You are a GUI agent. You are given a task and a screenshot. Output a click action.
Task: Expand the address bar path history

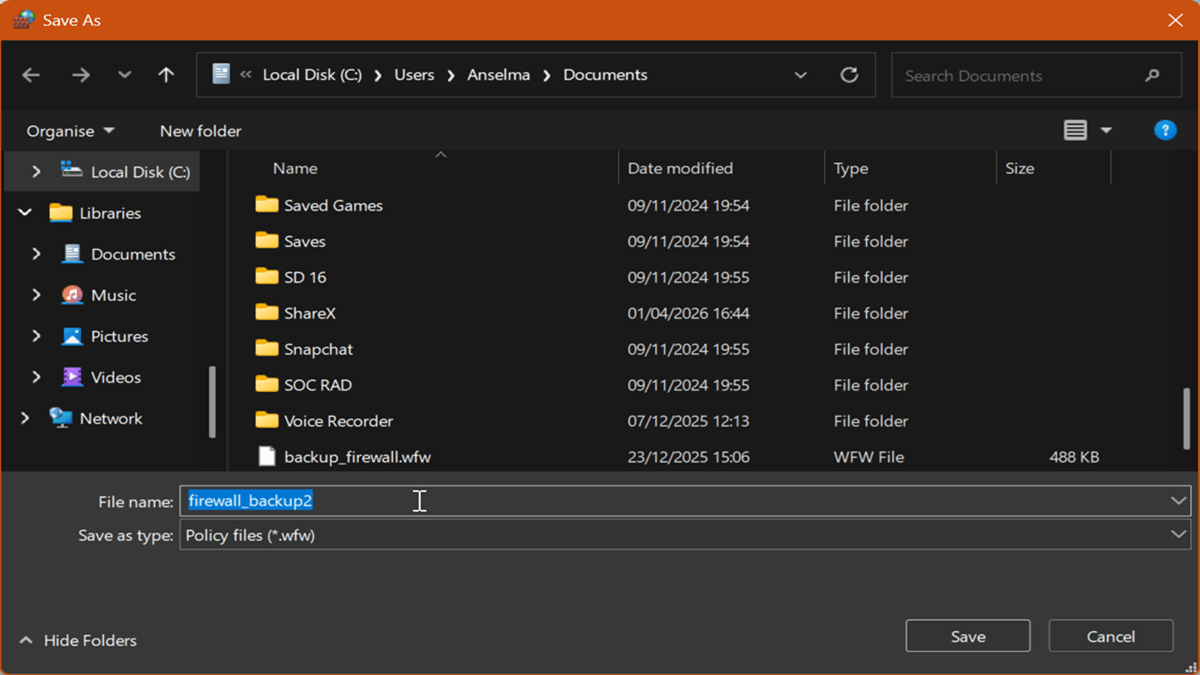[x=800, y=75]
